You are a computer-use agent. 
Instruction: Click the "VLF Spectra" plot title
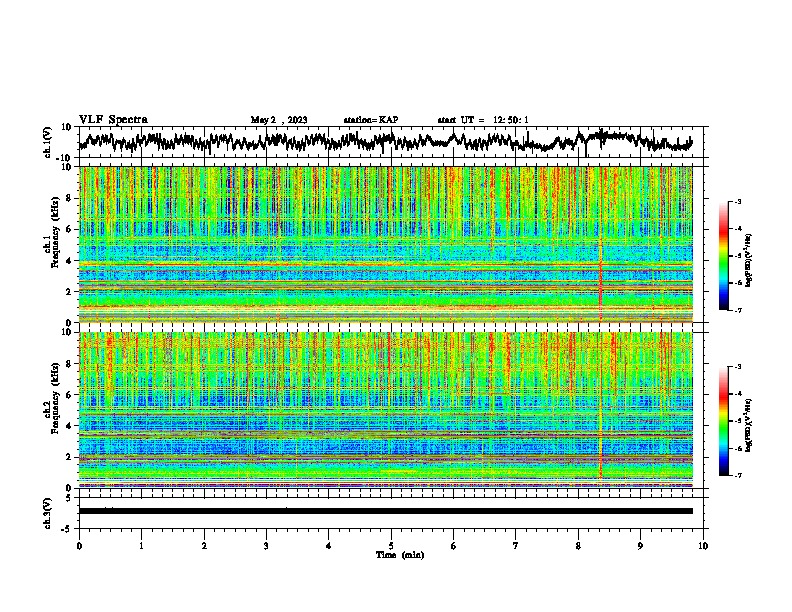click(x=113, y=120)
